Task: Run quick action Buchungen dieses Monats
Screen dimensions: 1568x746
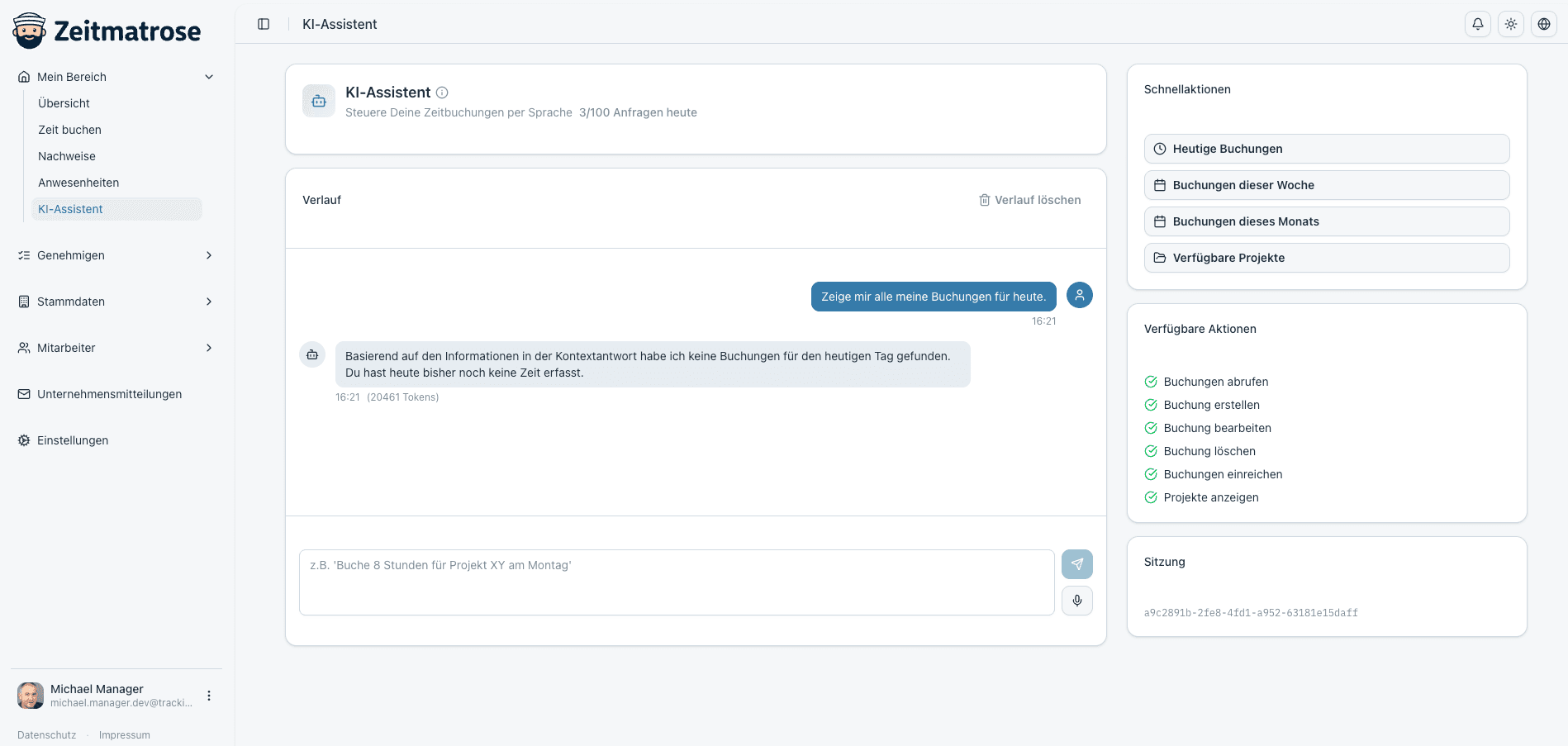Action: click(x=1327, y=221)
